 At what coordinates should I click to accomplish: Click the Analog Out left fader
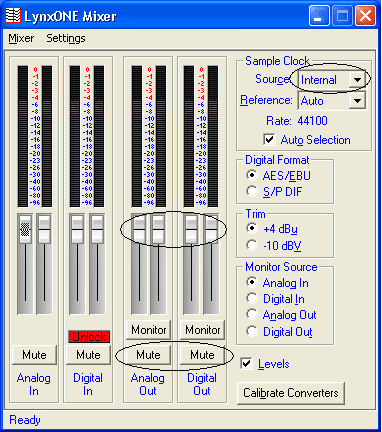tap(139, 229)
